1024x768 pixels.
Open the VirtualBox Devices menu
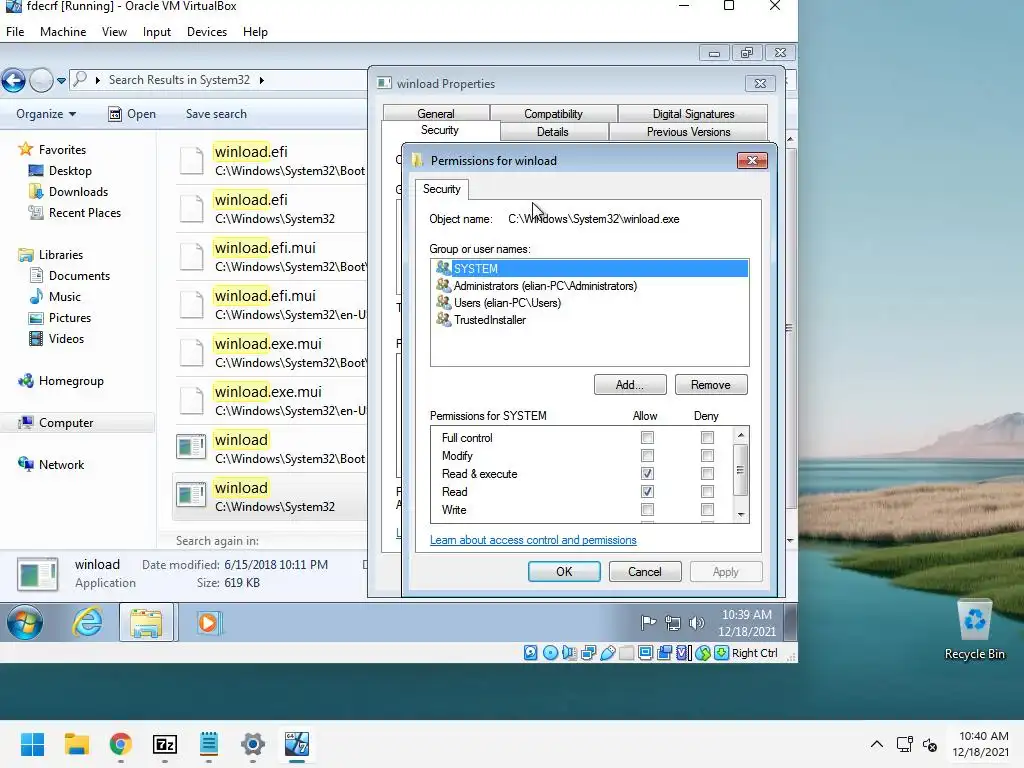207,32
